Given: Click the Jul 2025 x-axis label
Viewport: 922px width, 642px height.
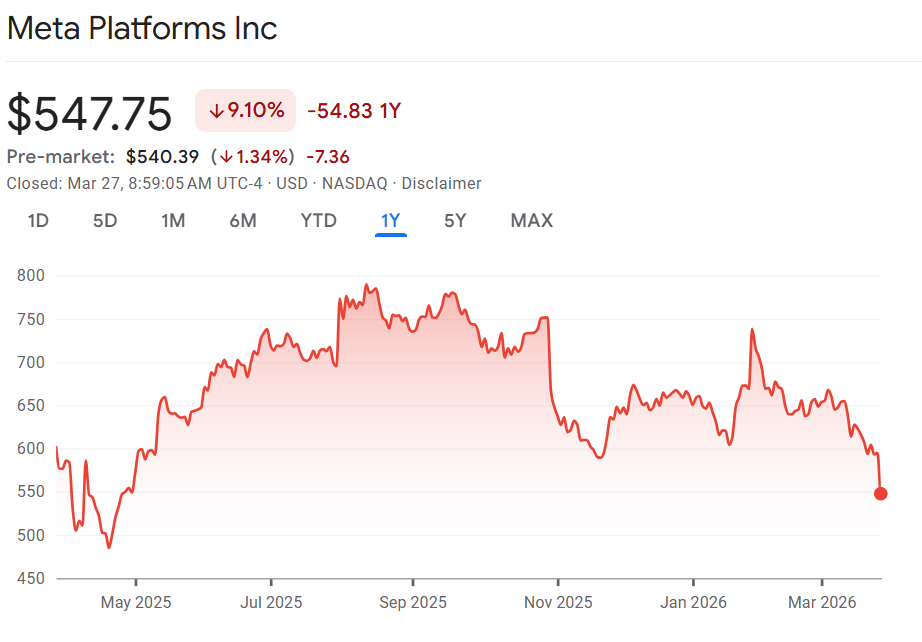Looking at the screenshot, I should [x=271, y=603].
